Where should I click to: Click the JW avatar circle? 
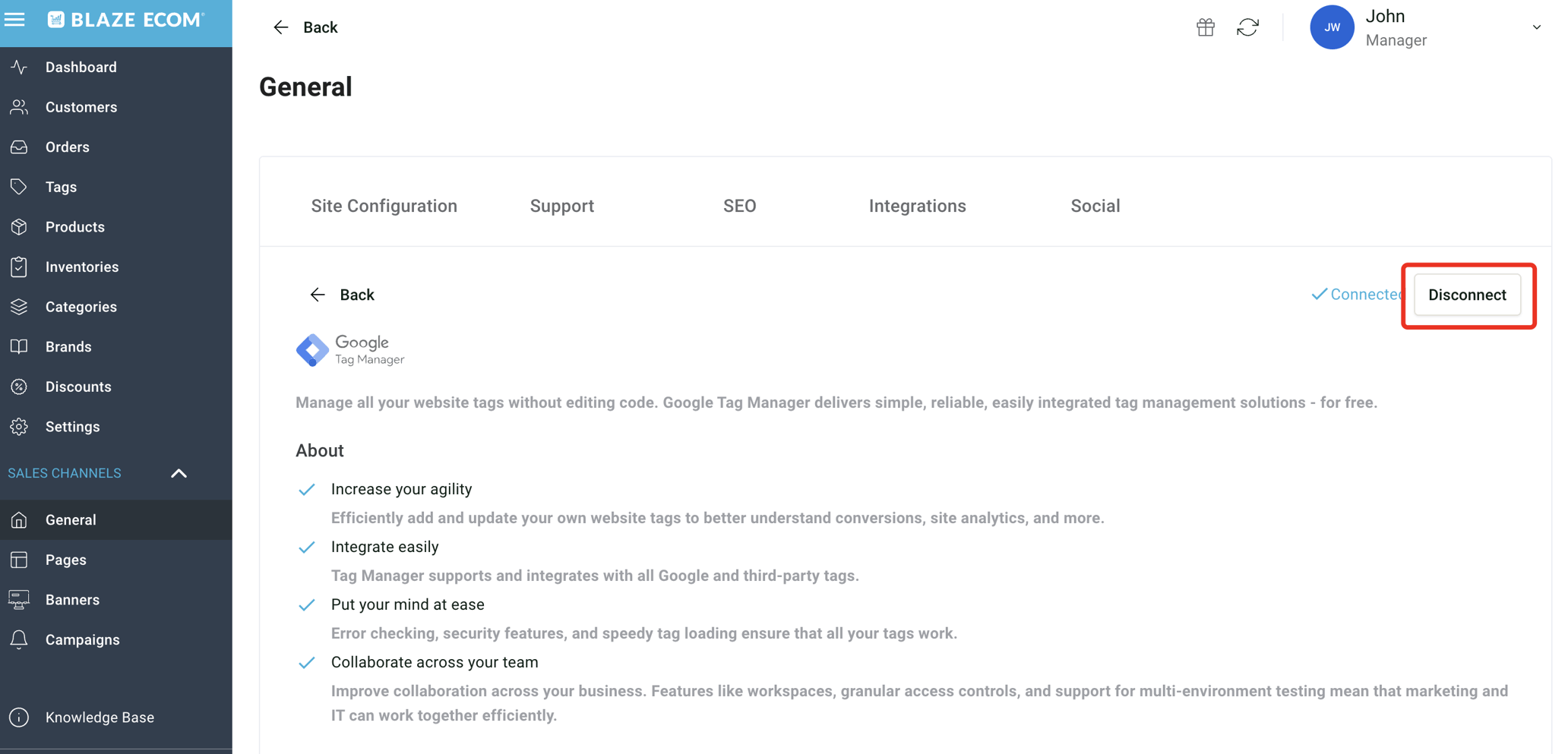(1332, 27)
